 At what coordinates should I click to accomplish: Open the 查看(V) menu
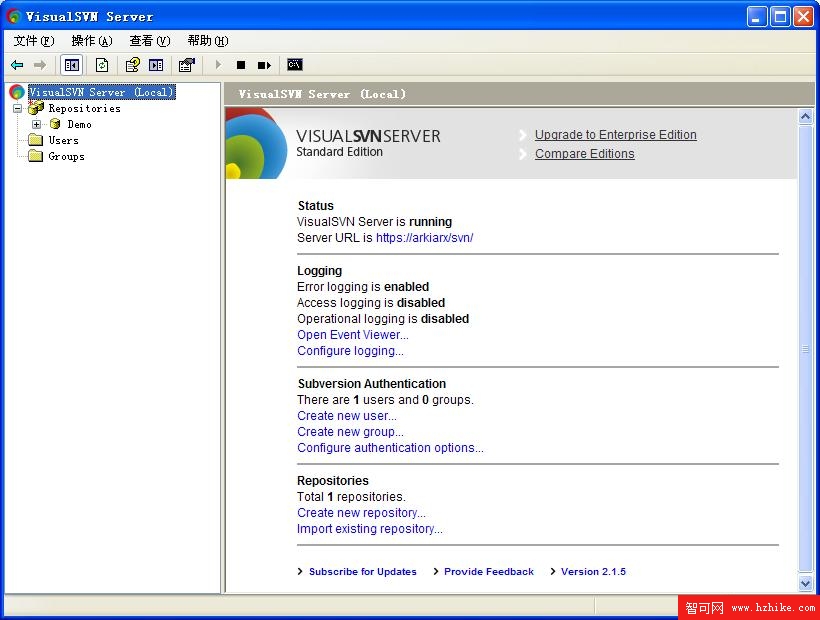(x=150, y=41)
